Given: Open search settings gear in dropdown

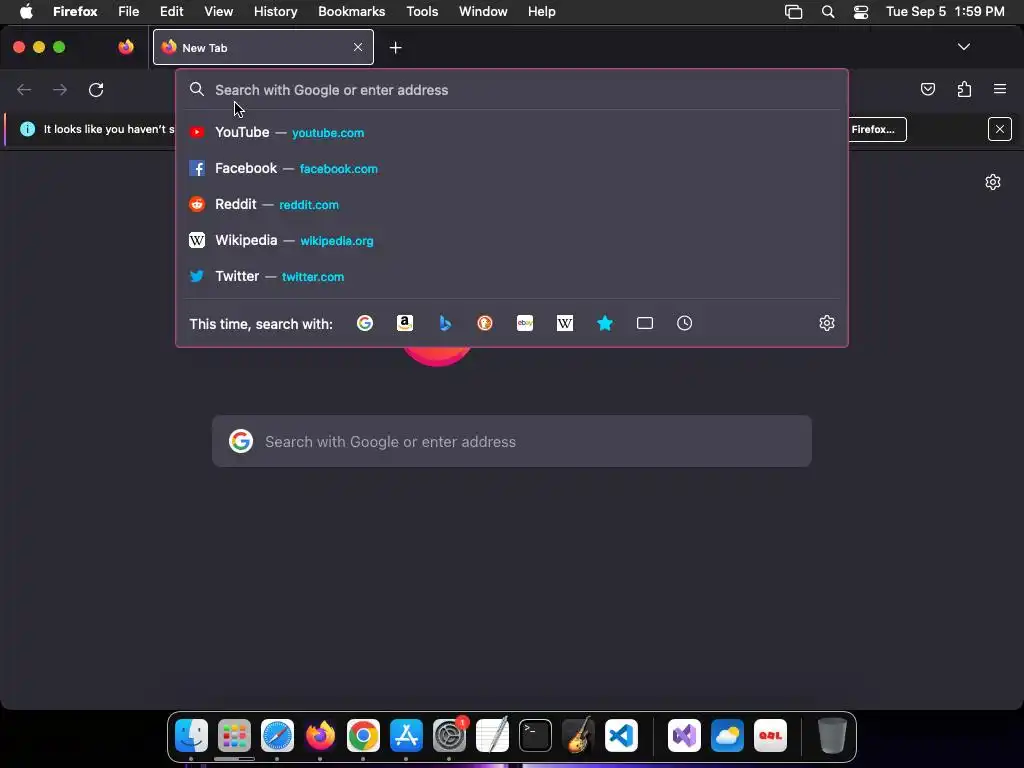Looking at the screenshot, I should click(827, 323).
